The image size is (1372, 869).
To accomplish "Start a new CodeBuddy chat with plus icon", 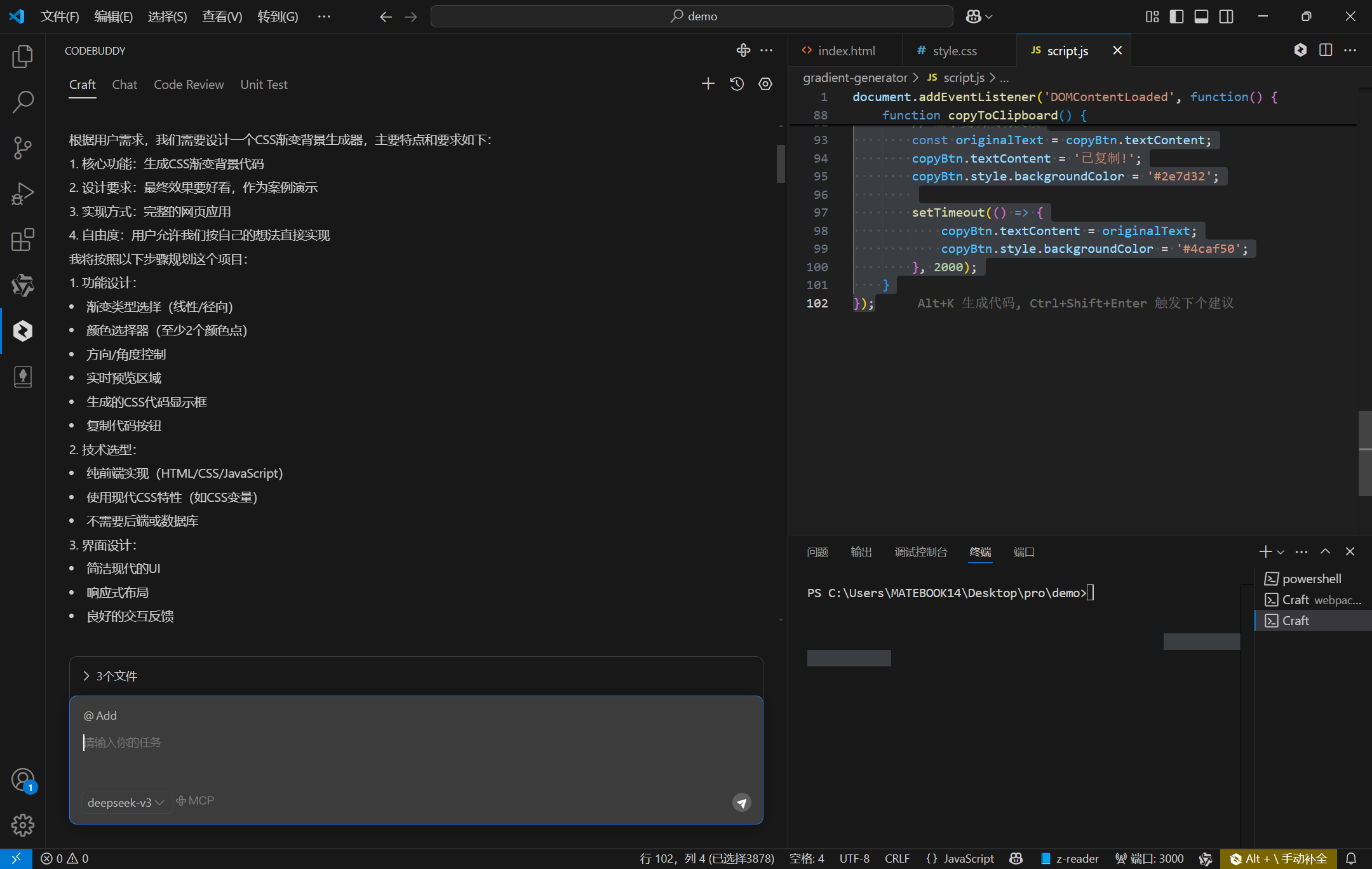I will [708, 84].
